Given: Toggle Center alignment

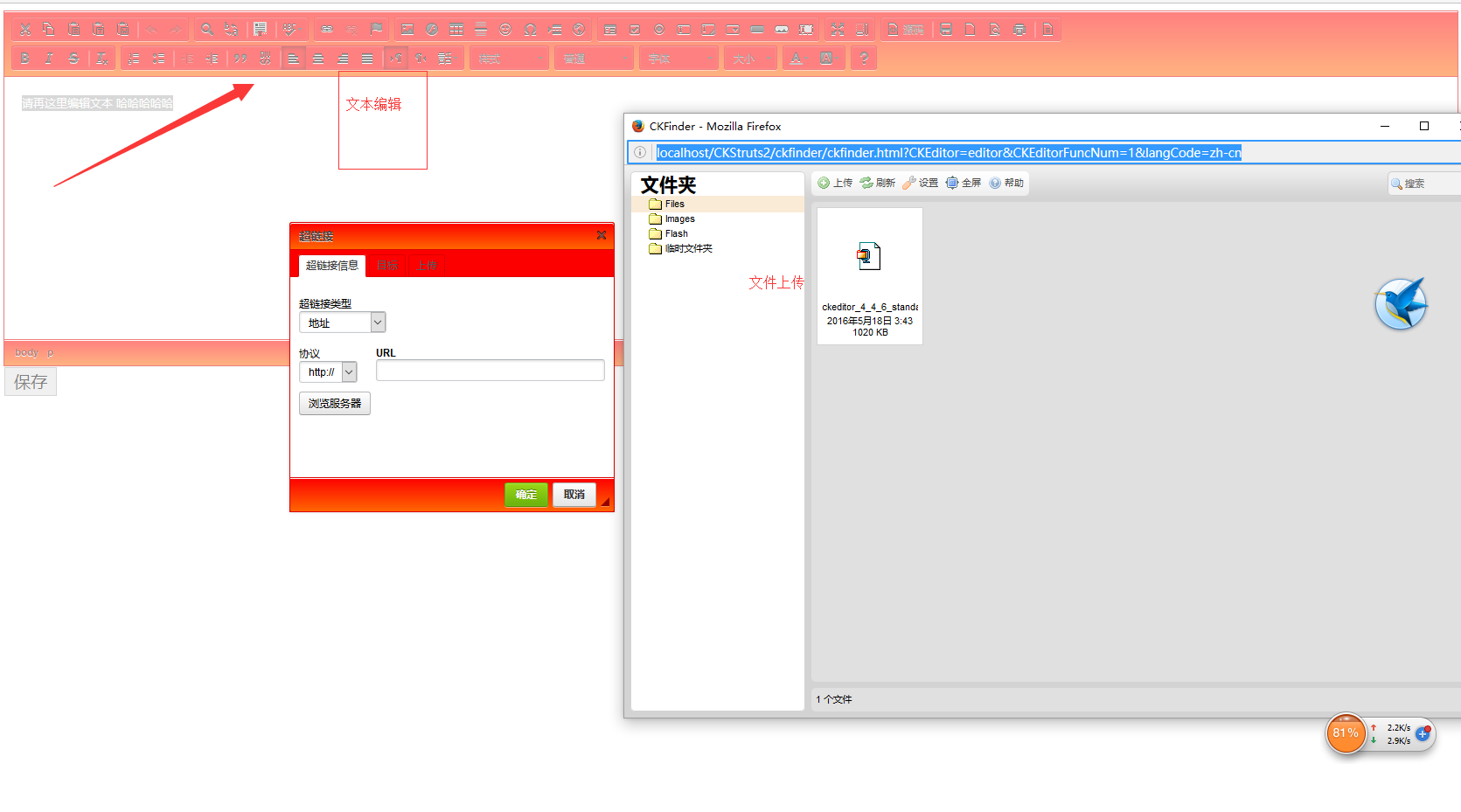Looking at the screenshot, I should pyautogui.click(x=318, y=59).
